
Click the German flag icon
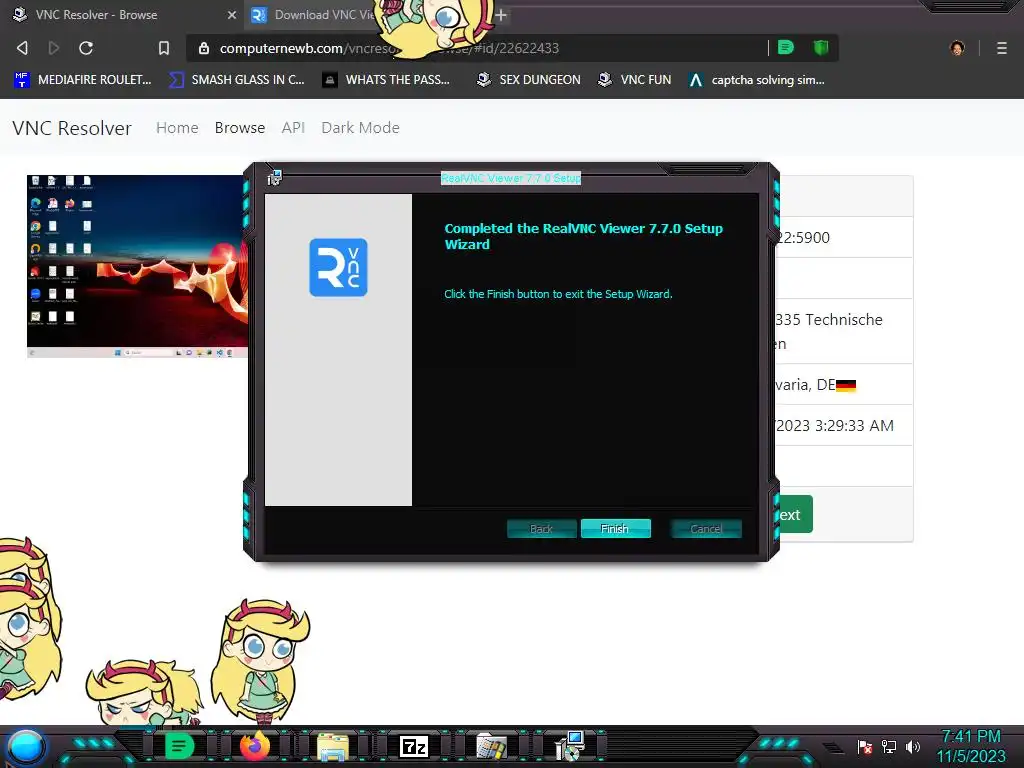pyautogui.click(x=846, y=385)
